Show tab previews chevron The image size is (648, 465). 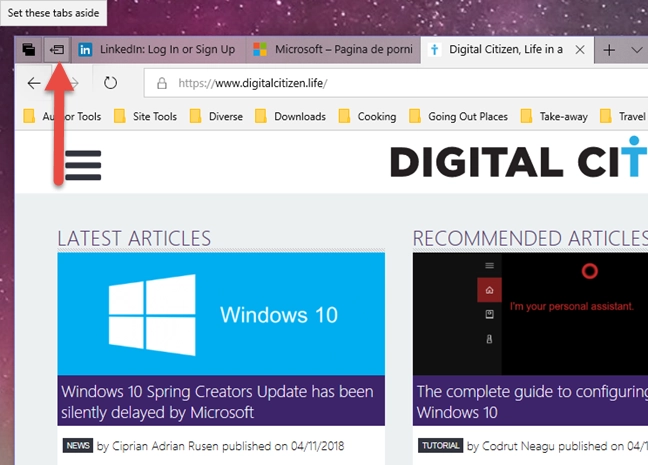637,50
